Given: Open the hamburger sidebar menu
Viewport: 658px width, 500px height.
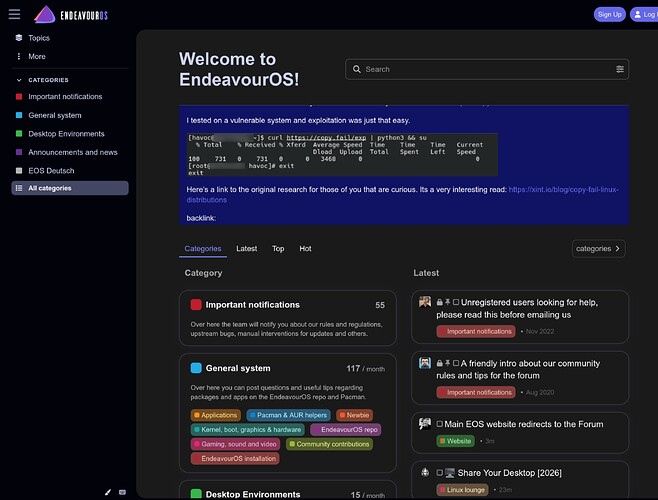Looking at the screenshot, I should coord(14,14).
